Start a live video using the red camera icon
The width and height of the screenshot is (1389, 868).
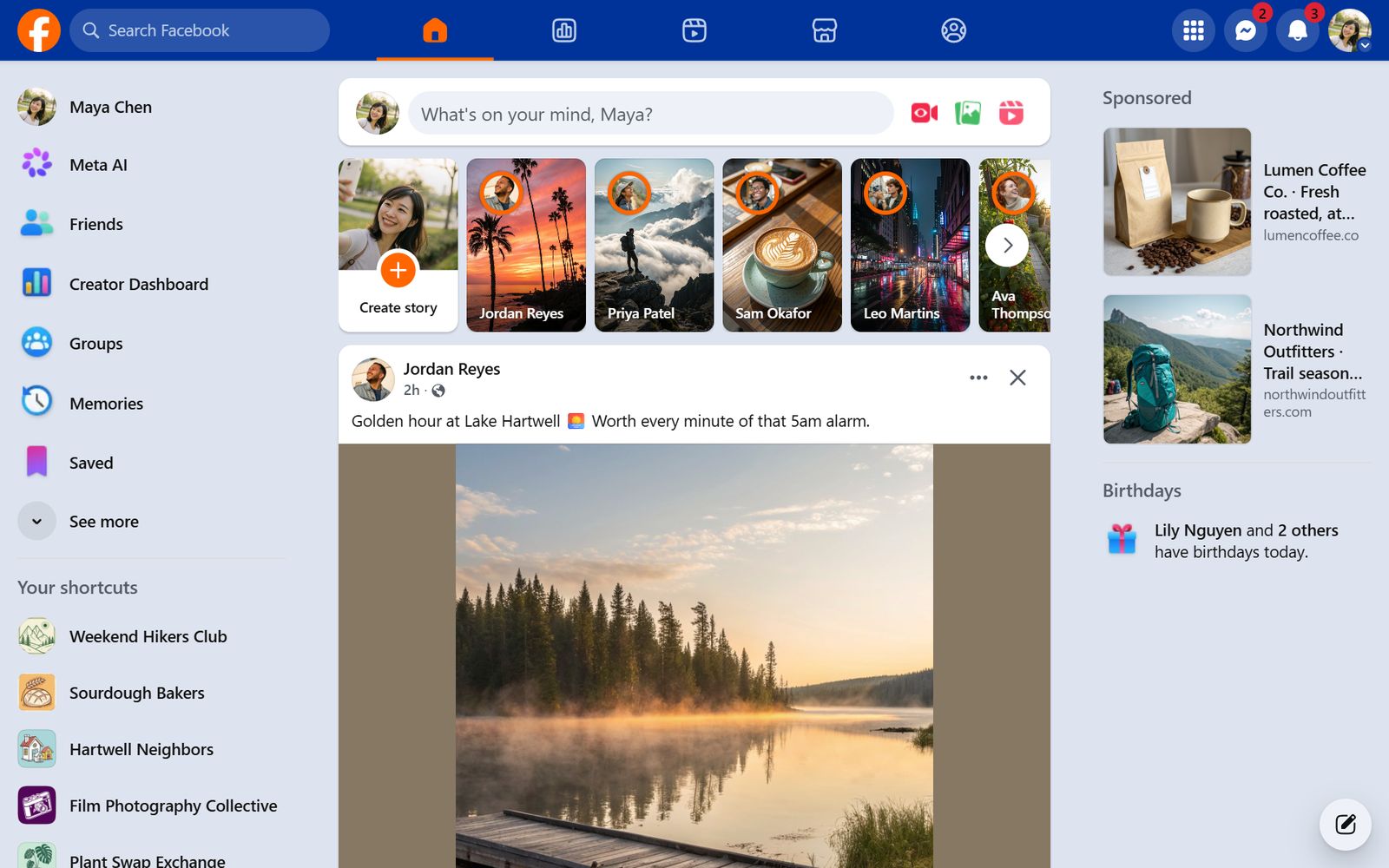click(925, 113)
